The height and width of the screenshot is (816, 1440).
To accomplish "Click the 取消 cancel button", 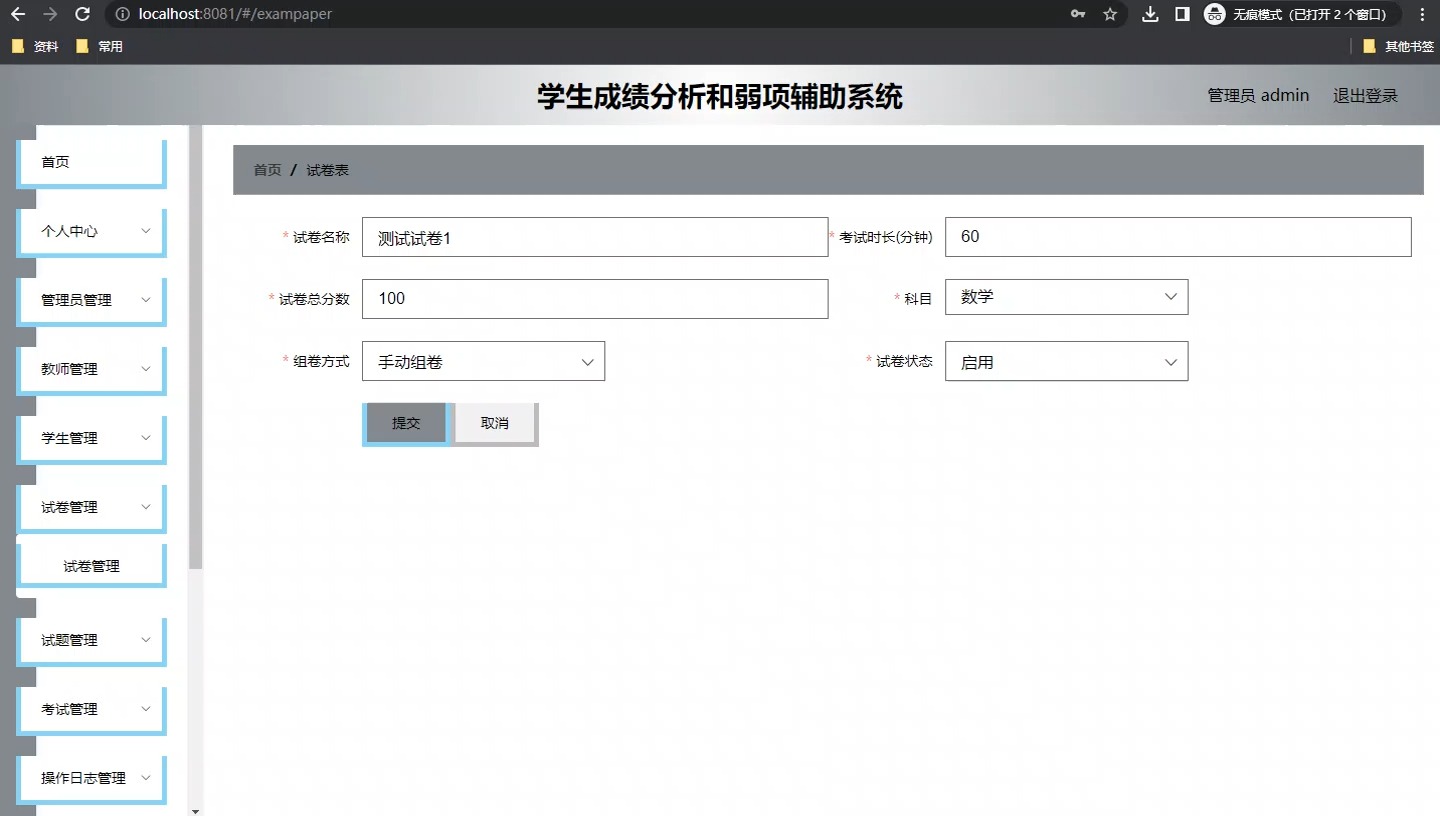I will (x=495, y=424).
